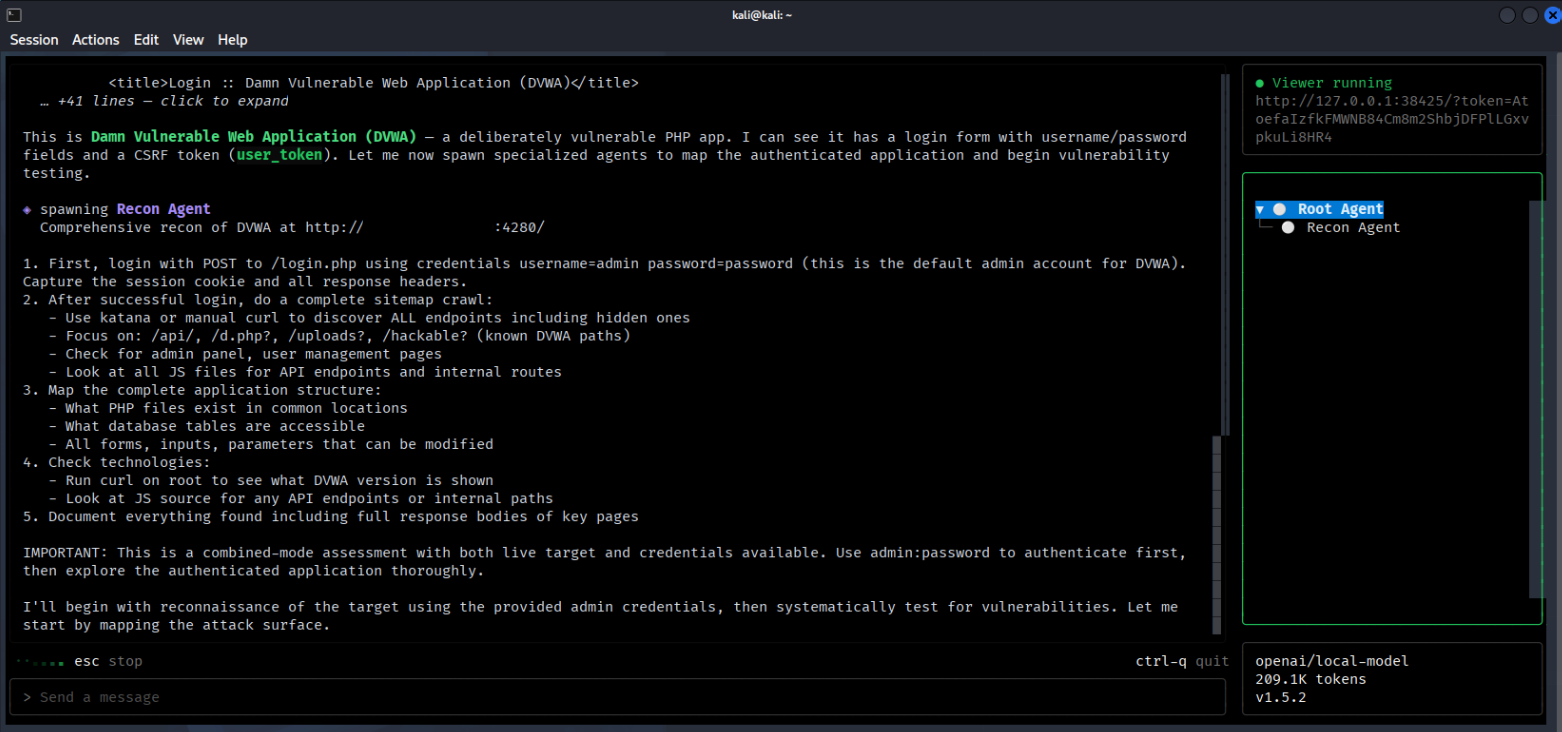The image size is (1562, 732).
Task: Select Root Agent in the agent tree
Action: (1340, 209)
